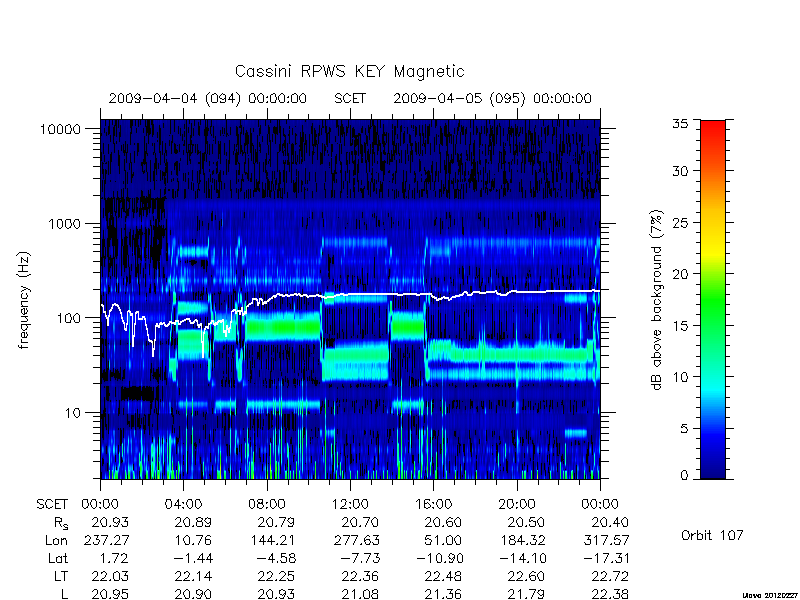
Task: Click the 08:00 time tick label
Action: [267, 505]
